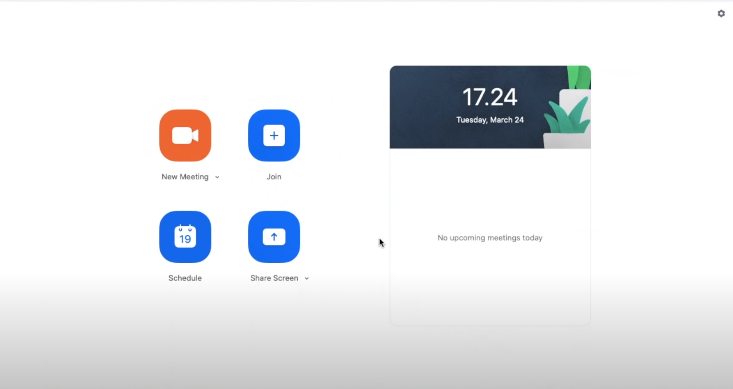The image size is (733, 389).
Task: Click the blue Join meeting icon
Action: click(274, 136)
